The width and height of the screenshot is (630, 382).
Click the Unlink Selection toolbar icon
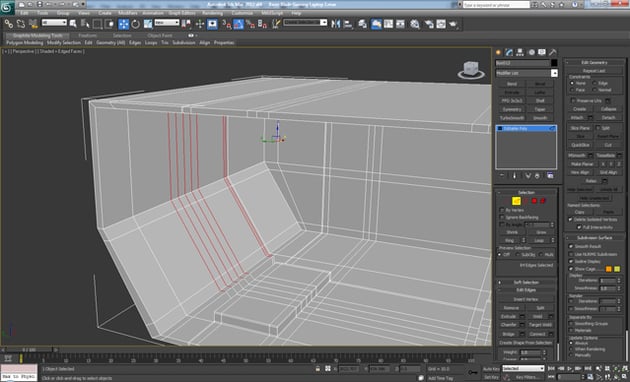21,24
